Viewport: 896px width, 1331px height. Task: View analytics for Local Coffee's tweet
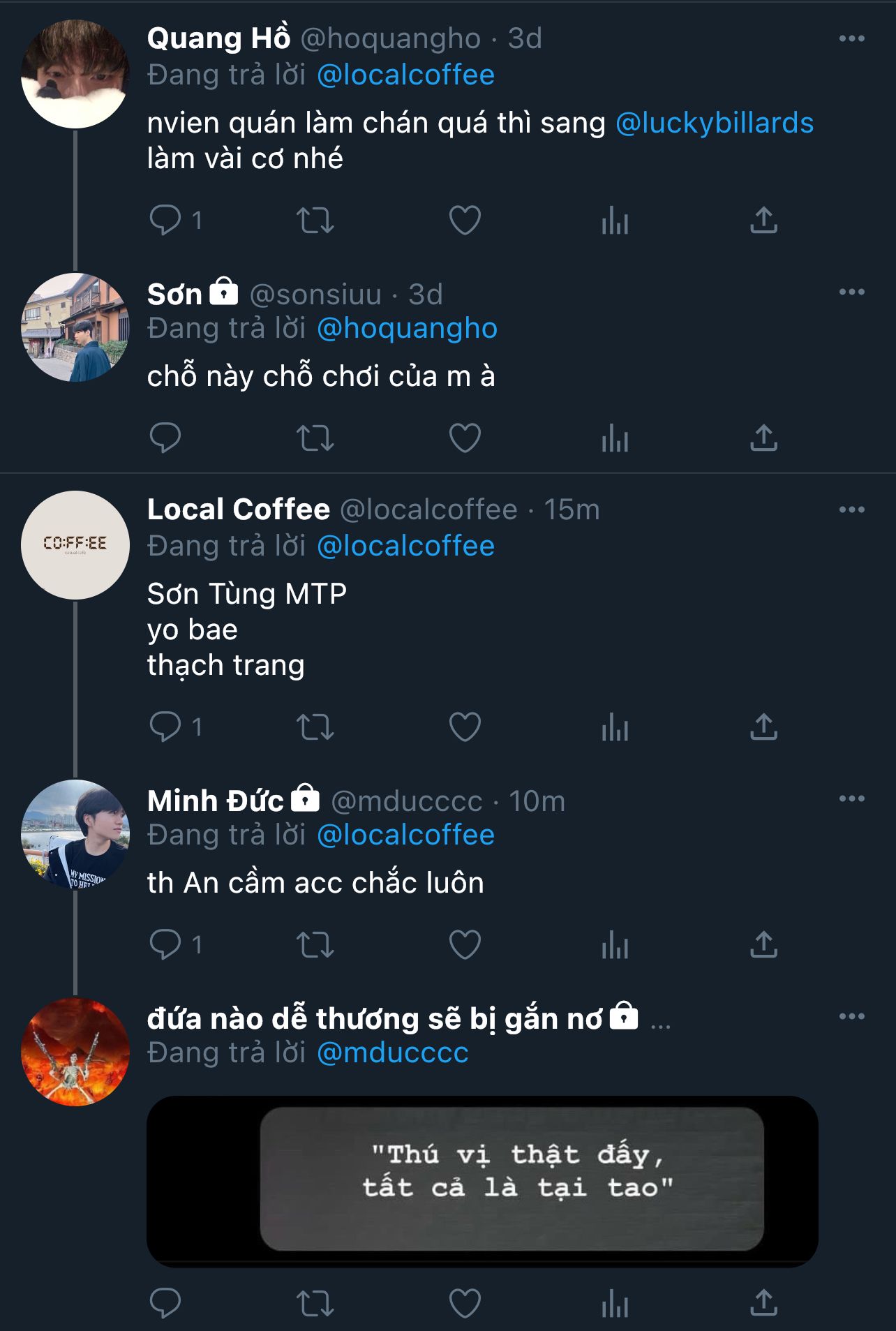[x=615, y=727]
